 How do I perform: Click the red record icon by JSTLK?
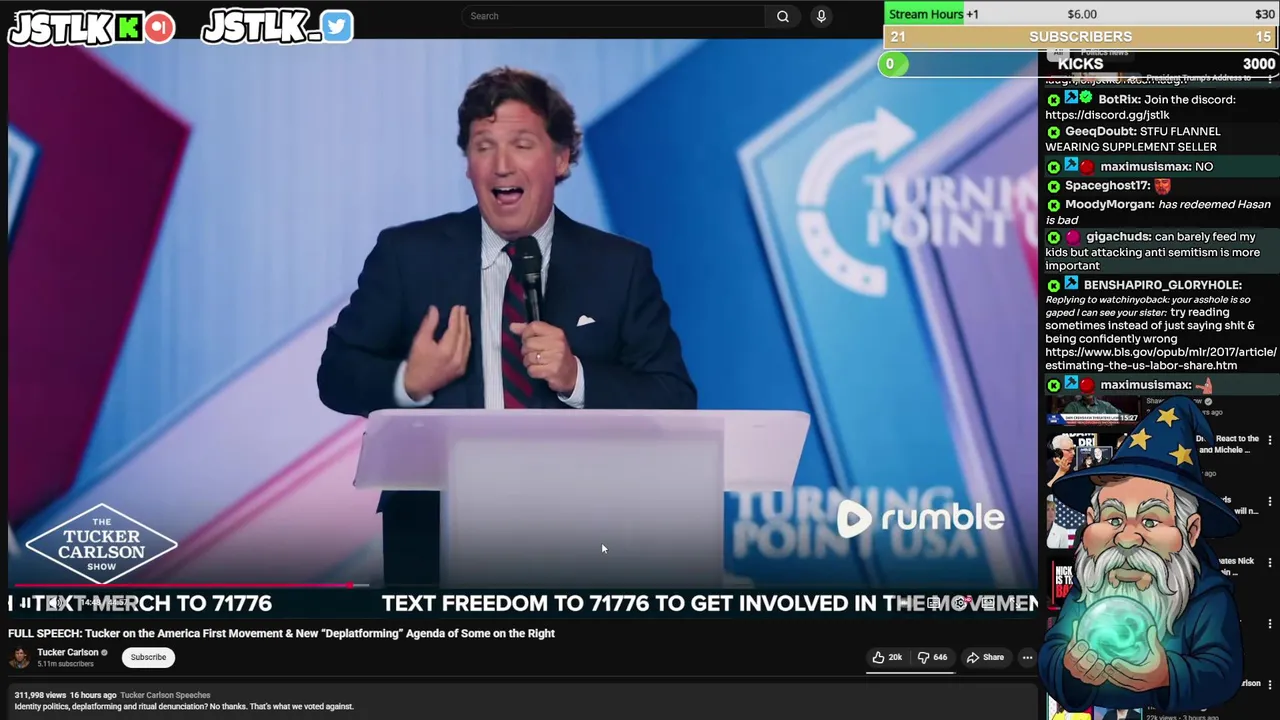159,28
